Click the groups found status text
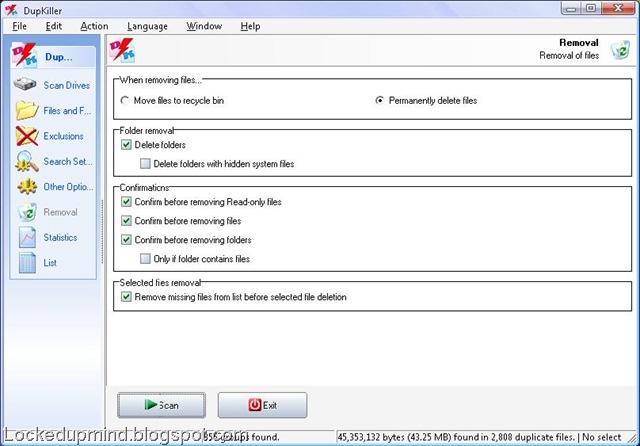The width and height of the screenshot is (640, 446). pyautogui.click(x=242, y=437)
